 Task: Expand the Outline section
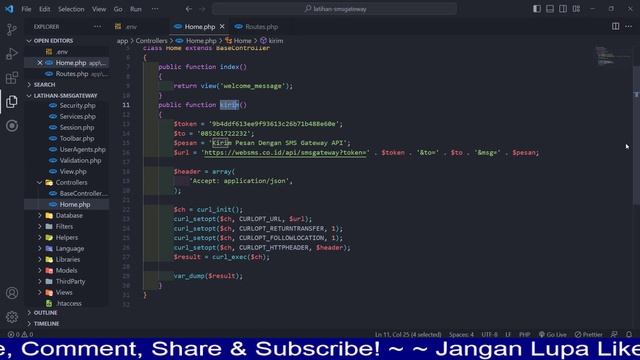pos(45,313)
